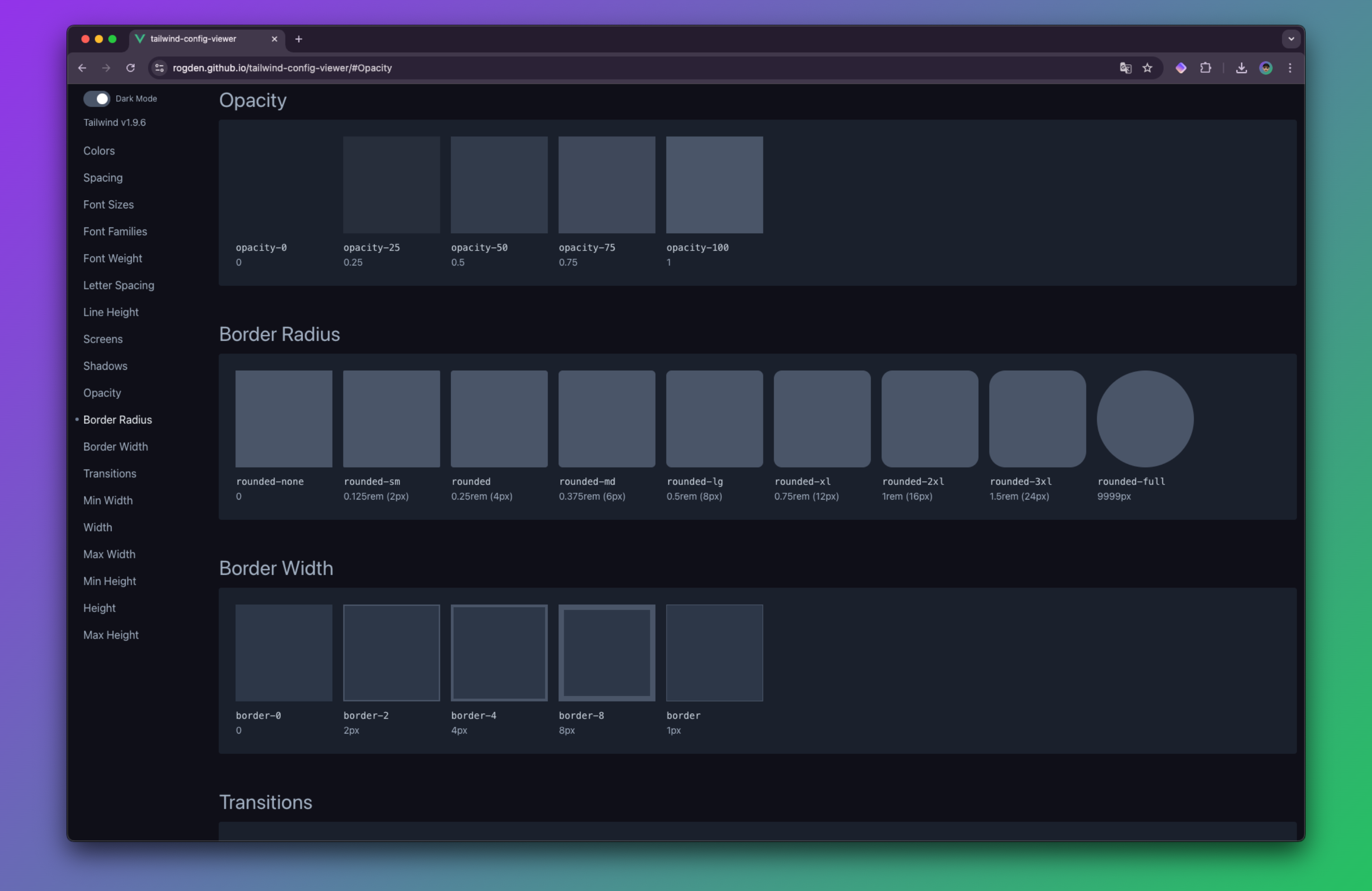Open the Downloads icon
The height and width of the screenshot is (891, 1372).
click(1242, 68)
